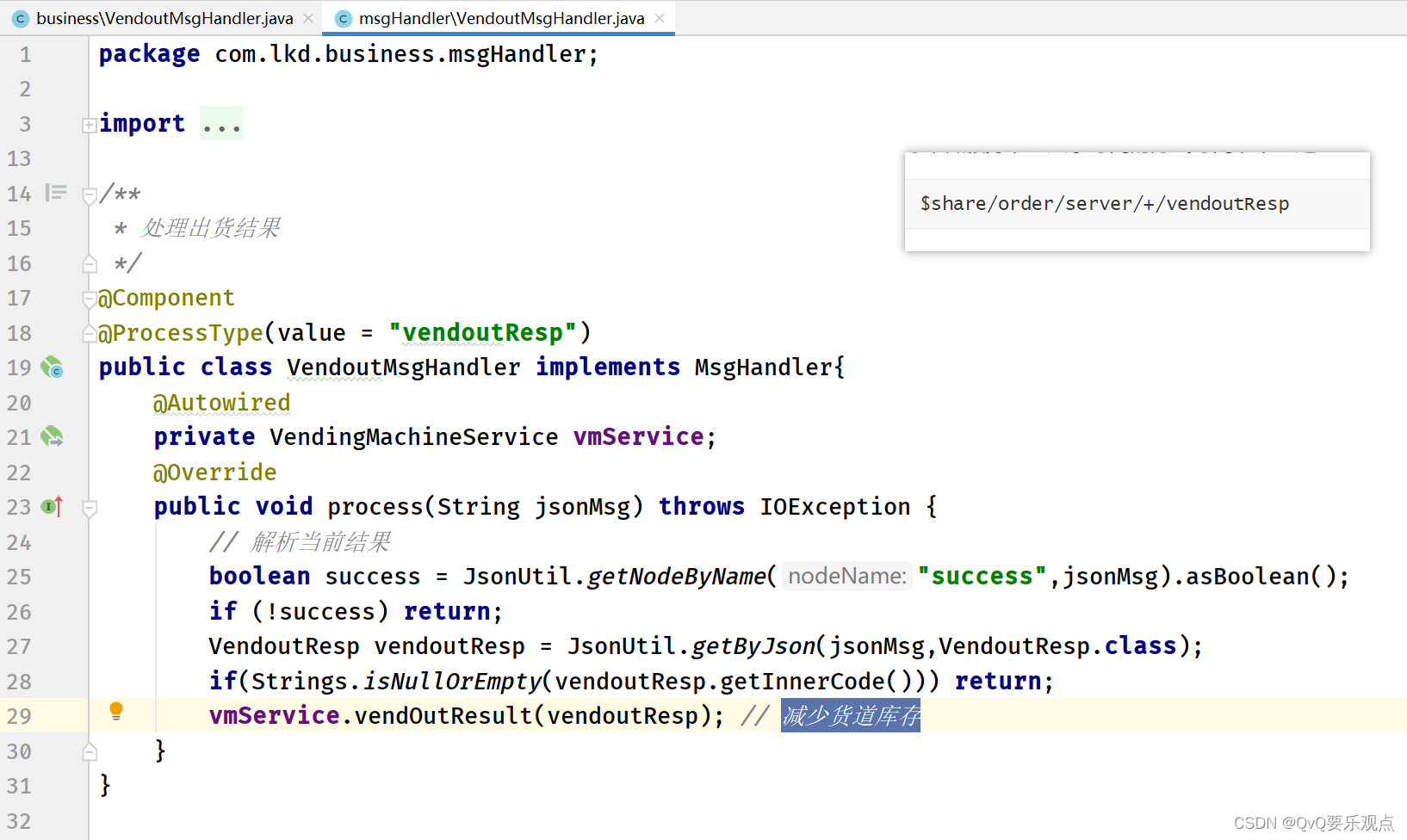
Task: Click fold end marker at line 16
Action: tap(89, 263)
